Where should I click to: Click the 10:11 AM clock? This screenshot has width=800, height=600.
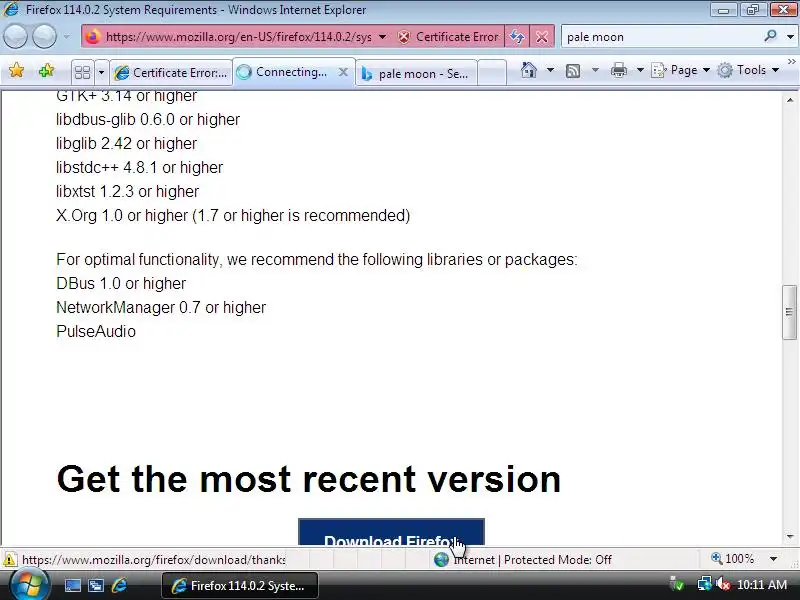point(762,585)
